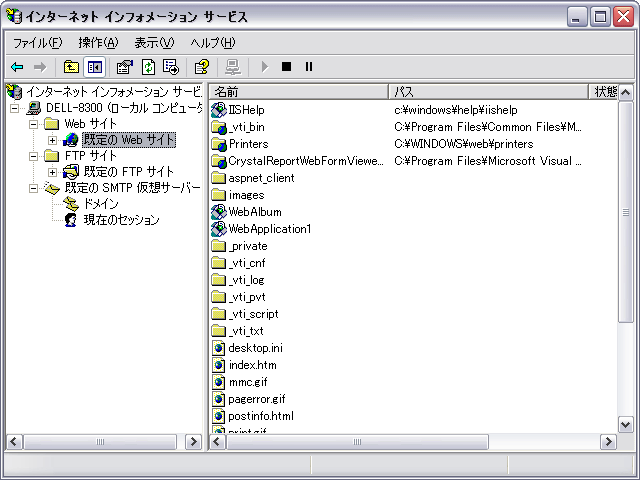This screenshot has width=640, height=480.
Task: Select the _private folder
Action: [248, 246]
